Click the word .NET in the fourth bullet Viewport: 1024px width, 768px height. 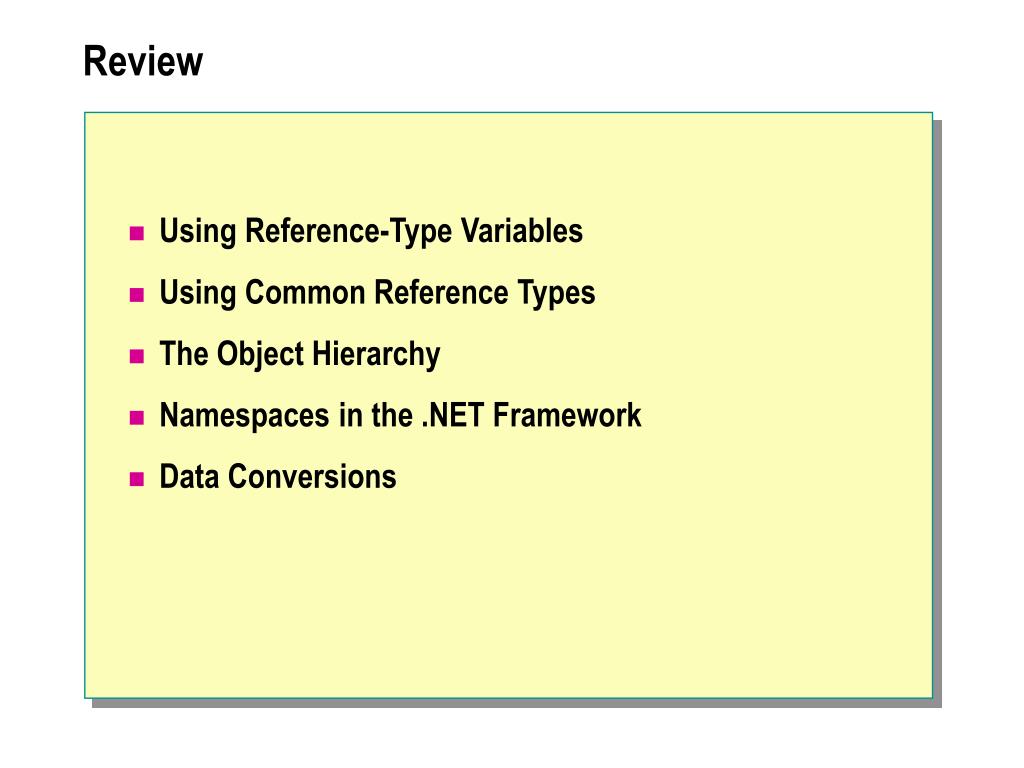[x=453, y=415]
